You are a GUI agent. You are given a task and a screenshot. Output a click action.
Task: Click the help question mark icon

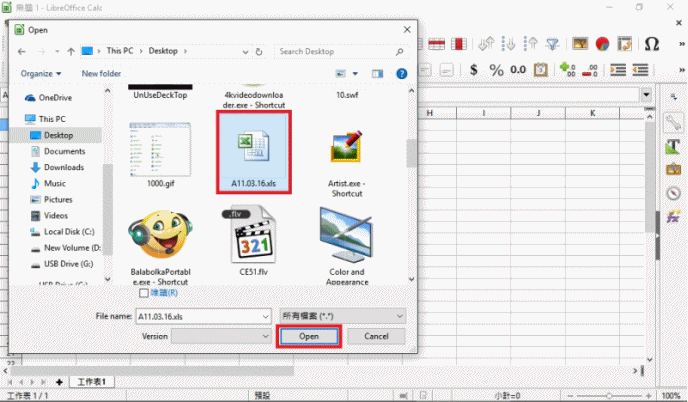coord(401,74)
